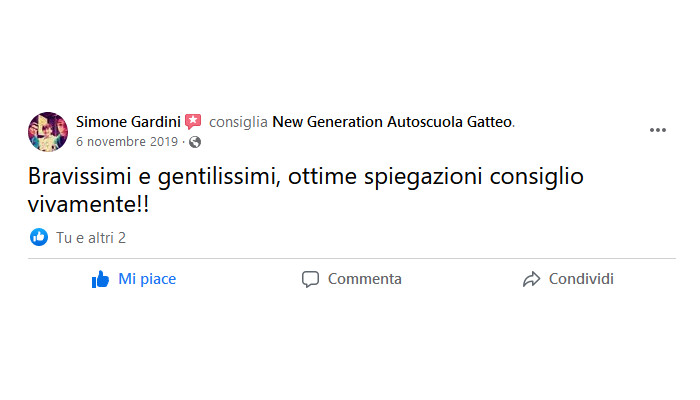This screenshot has height=400, width=700.
Task: Select the "Commenta" button label
Action: pyautogui.click(x=365, y=279)
